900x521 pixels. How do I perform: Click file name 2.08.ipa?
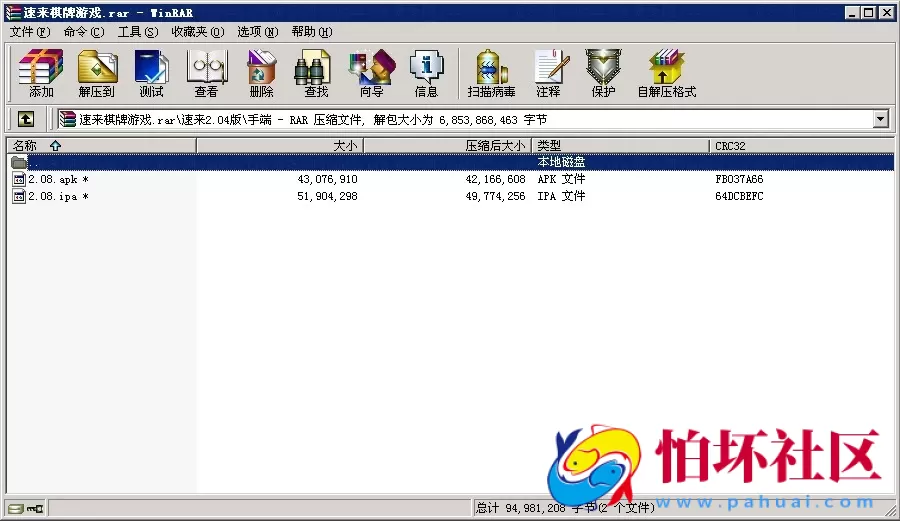(53, 196)
